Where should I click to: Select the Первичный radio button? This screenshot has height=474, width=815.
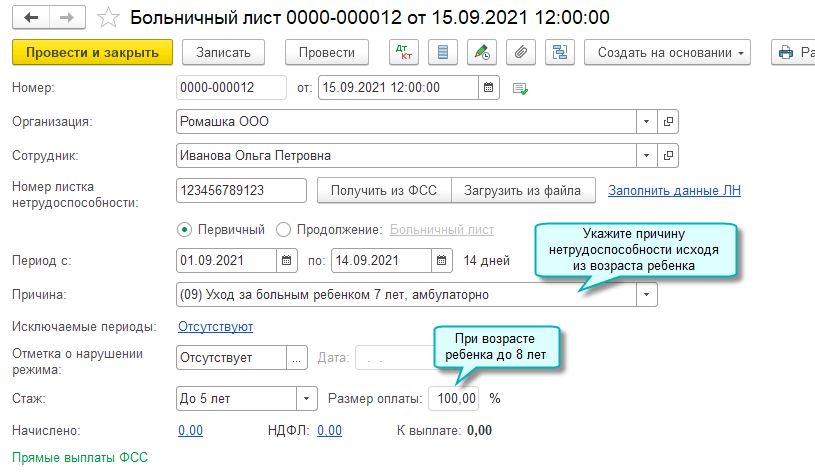(x=185, y=229)
